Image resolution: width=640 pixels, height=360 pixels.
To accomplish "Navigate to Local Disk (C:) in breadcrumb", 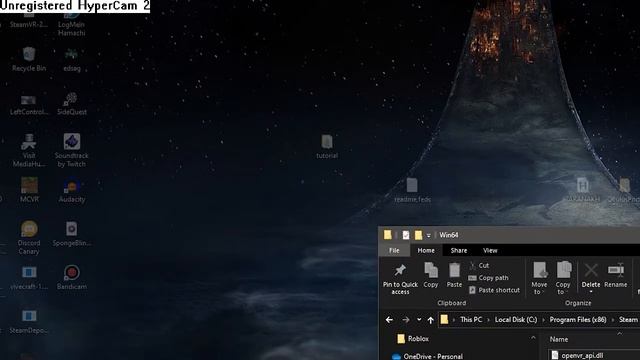I will pos(516,320).
